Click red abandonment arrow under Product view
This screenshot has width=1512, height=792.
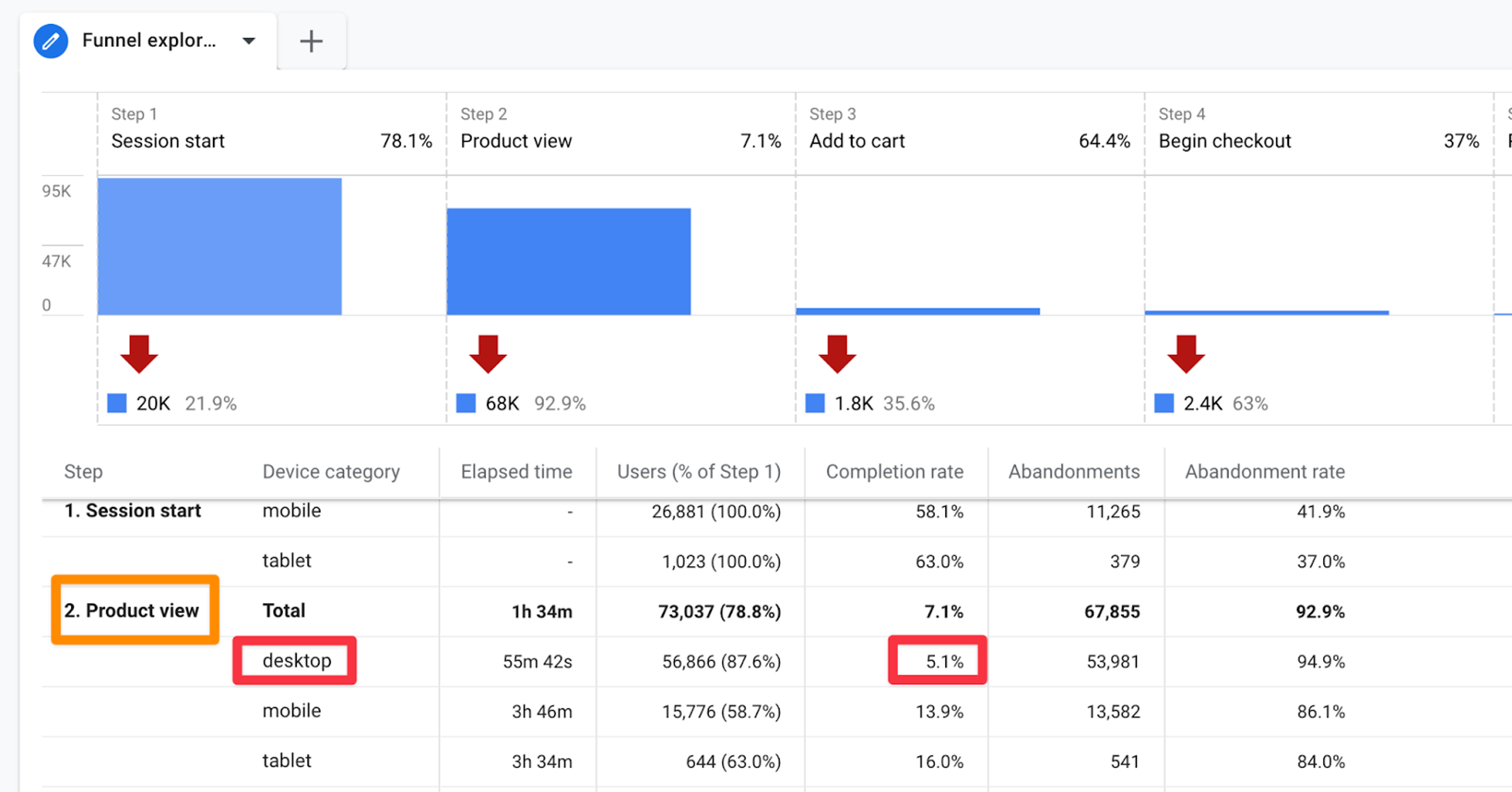click(488, 354)
